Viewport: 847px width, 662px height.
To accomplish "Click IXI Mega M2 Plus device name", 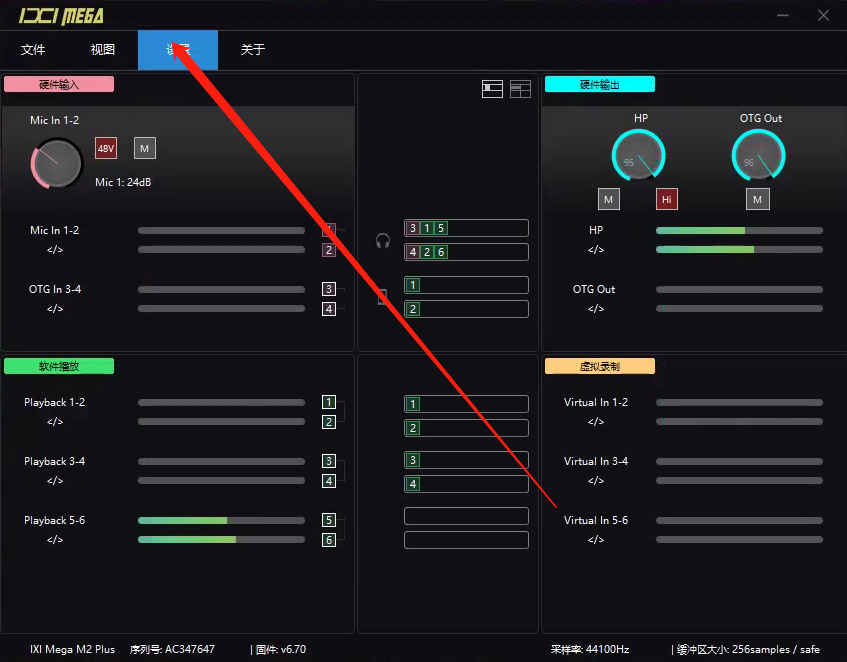I will (72, 649).
